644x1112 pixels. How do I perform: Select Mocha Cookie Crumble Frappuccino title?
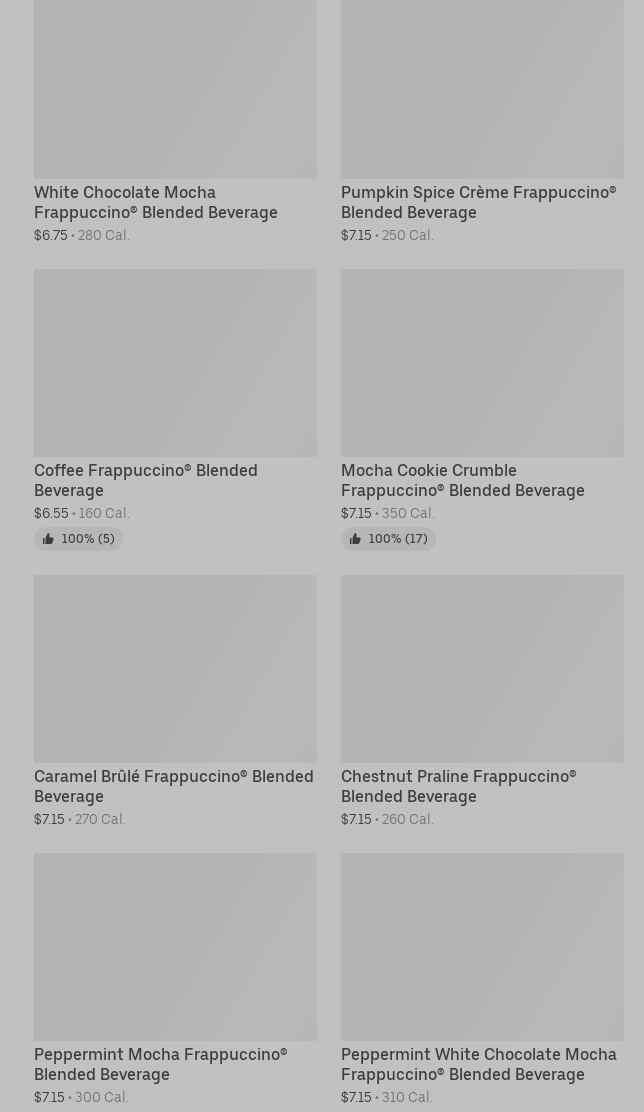tap(462, 480)
